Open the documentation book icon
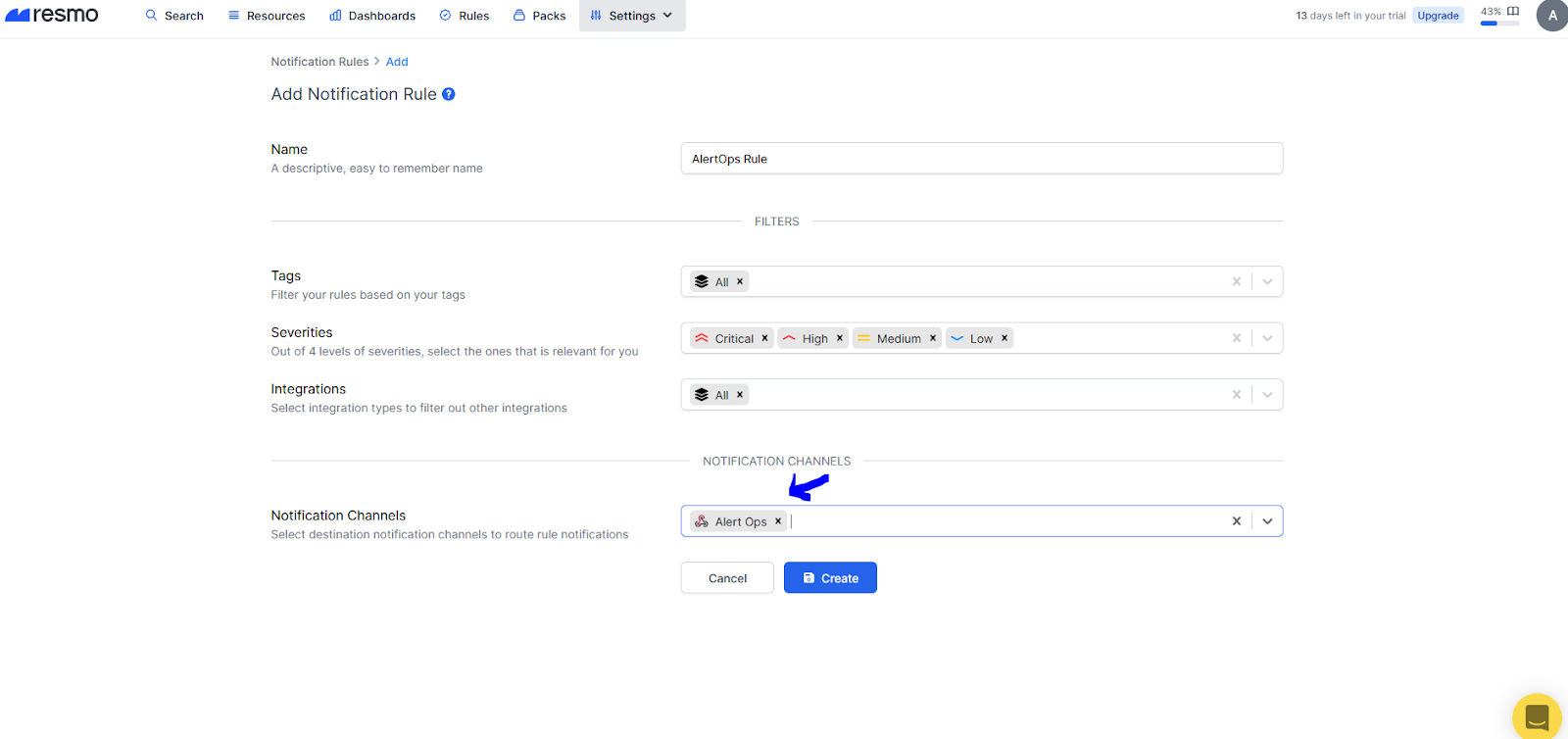 (x=1513, y=12)
